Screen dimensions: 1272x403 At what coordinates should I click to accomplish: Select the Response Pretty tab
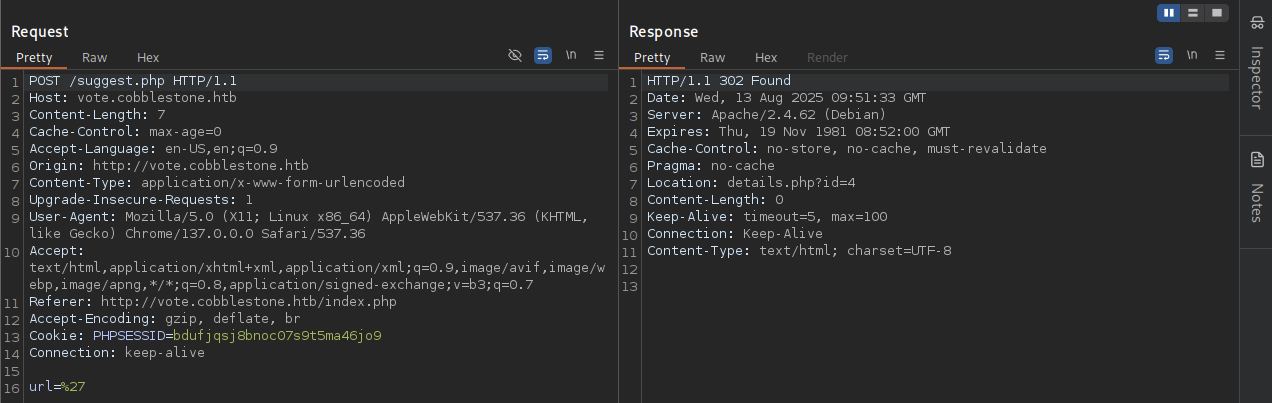652,58
